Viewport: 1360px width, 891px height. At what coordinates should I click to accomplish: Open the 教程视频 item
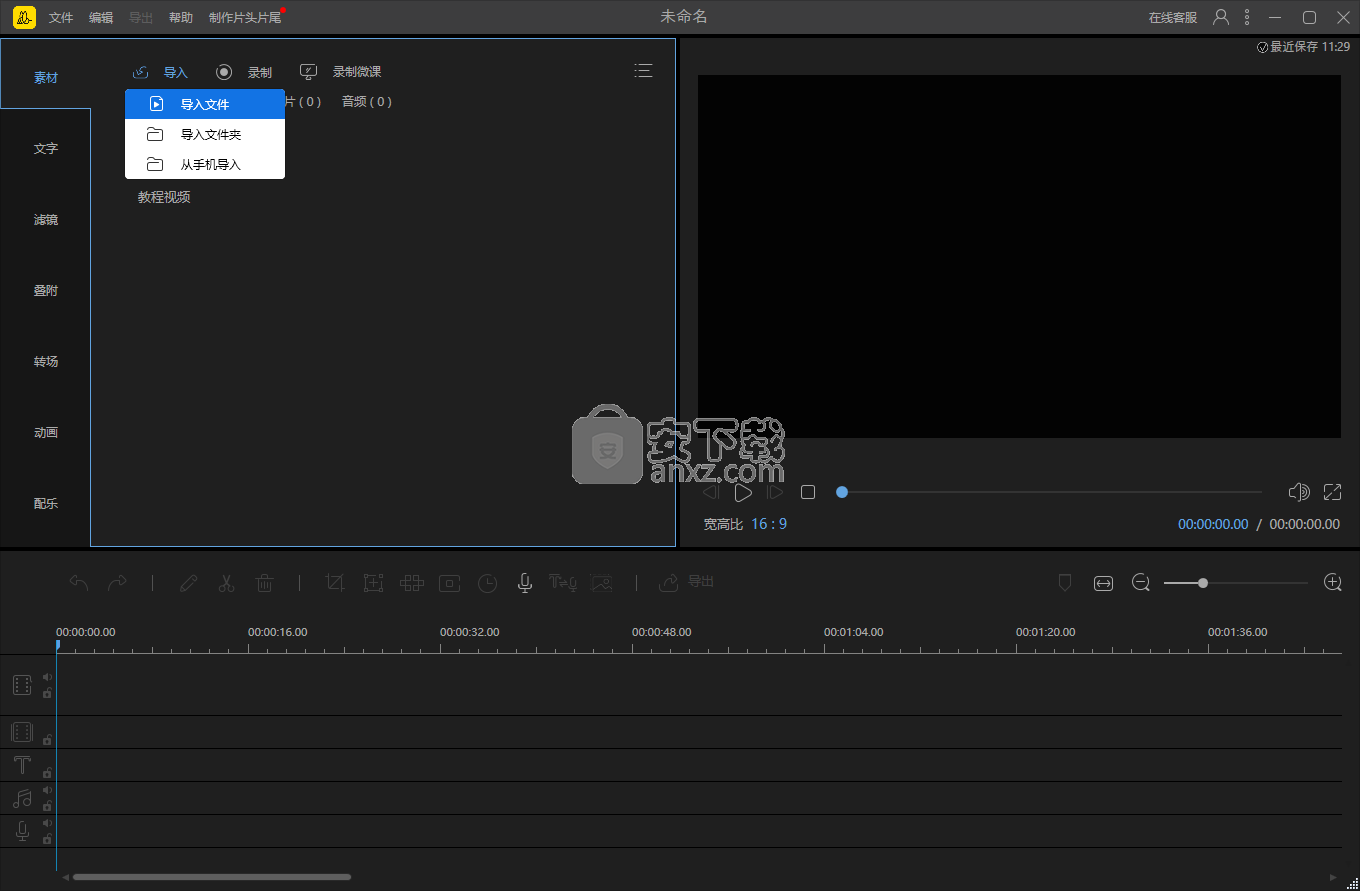(x=164, y=197)
